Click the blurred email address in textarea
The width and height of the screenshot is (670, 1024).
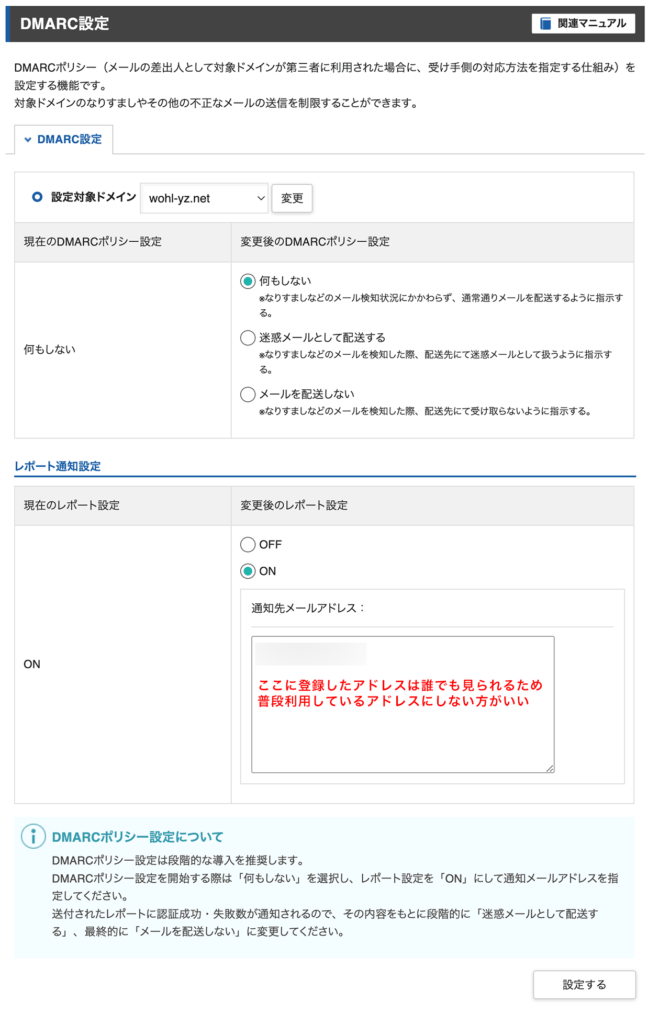(311, 655)
